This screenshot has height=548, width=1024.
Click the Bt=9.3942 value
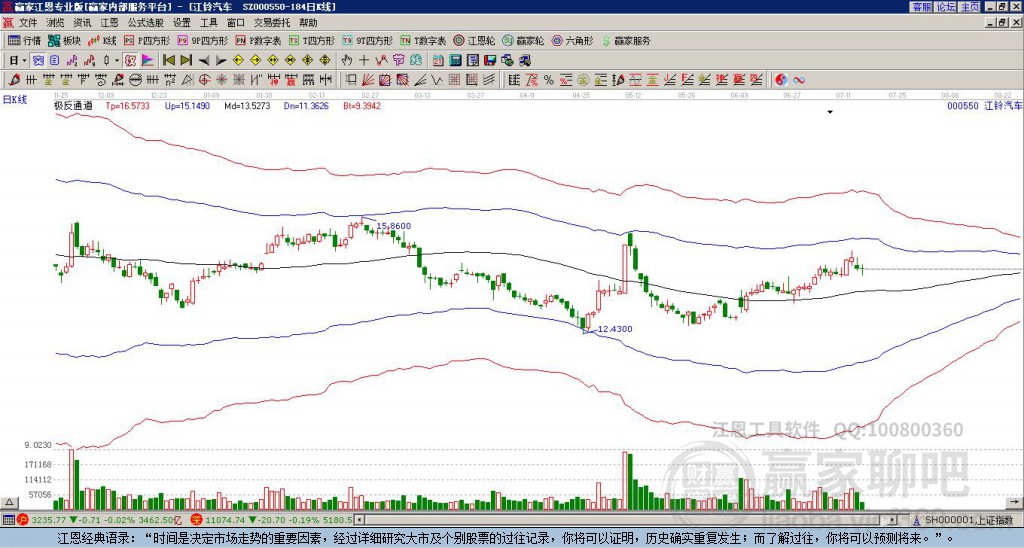(x=362, y=105)
